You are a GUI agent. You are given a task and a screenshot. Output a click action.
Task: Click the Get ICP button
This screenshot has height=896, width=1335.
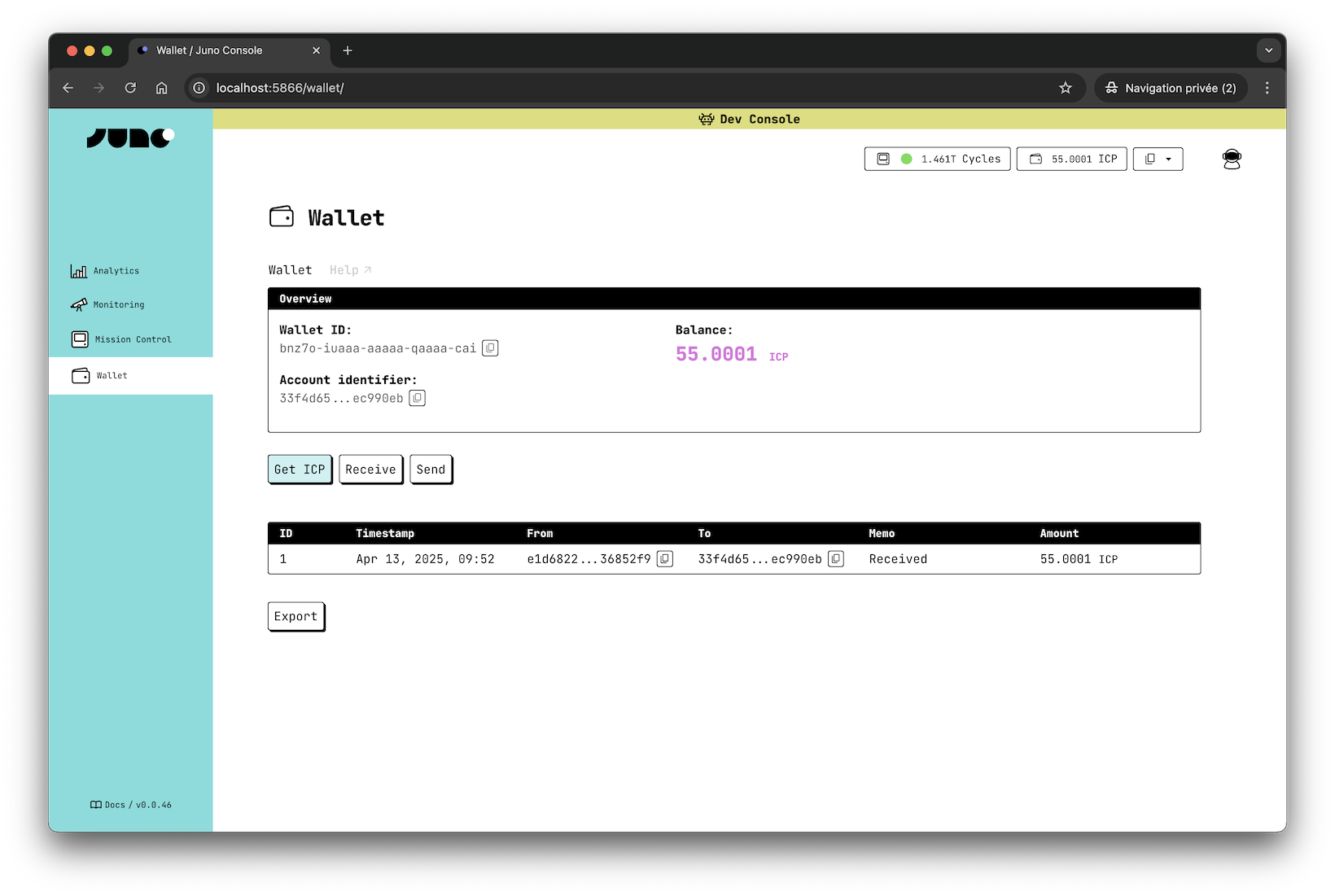(x=300, y=469)
